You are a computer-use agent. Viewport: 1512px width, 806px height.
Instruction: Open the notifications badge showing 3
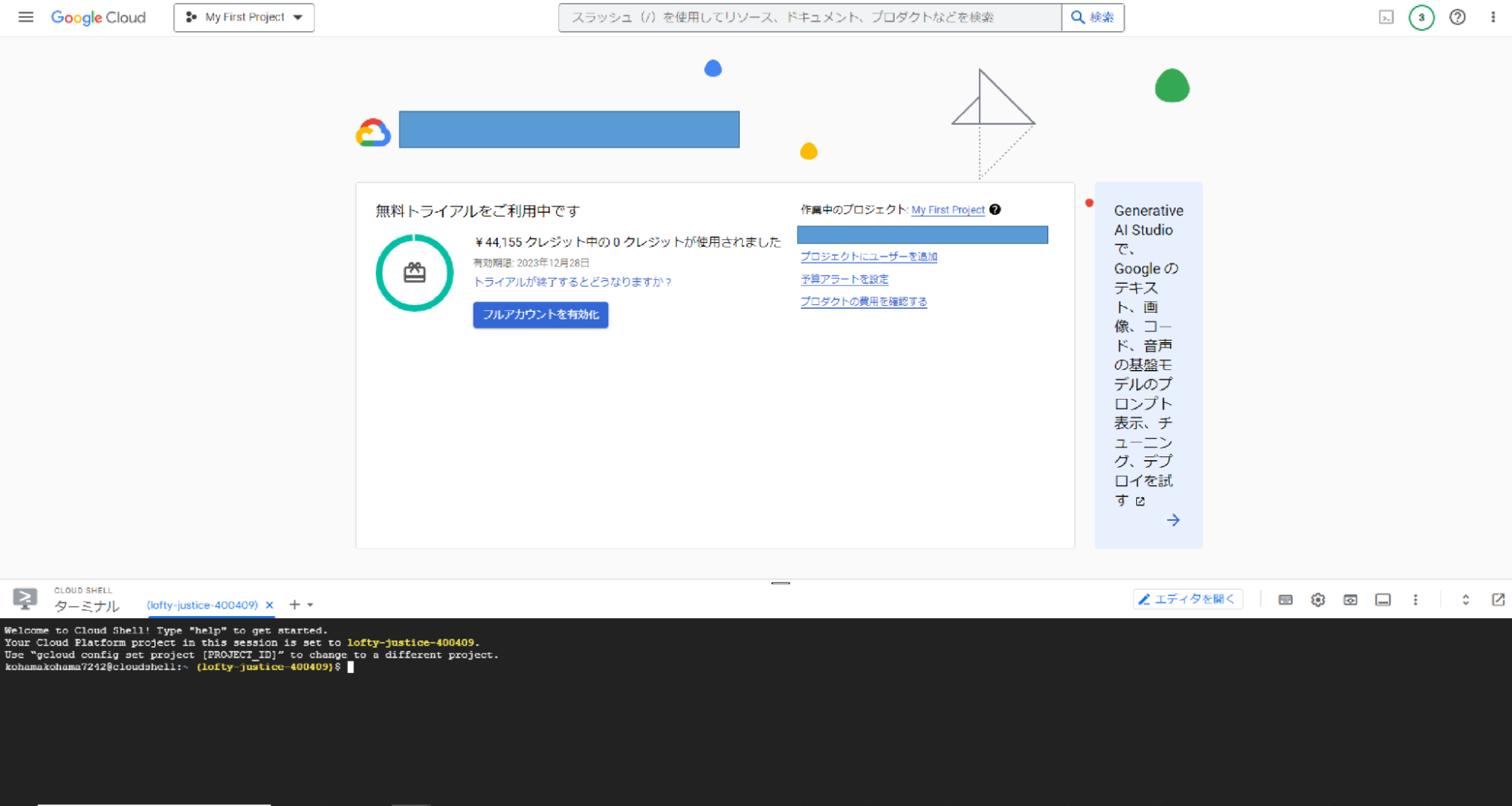(x=1422, y=17)
